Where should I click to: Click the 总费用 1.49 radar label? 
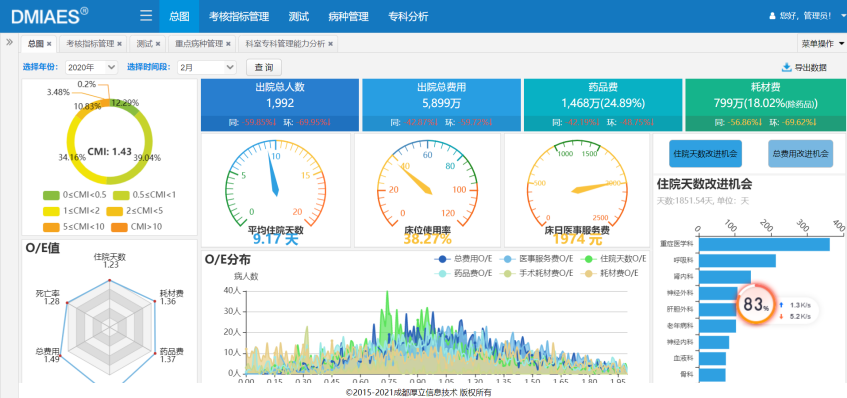pyautogui.click(x=48, y=355)
